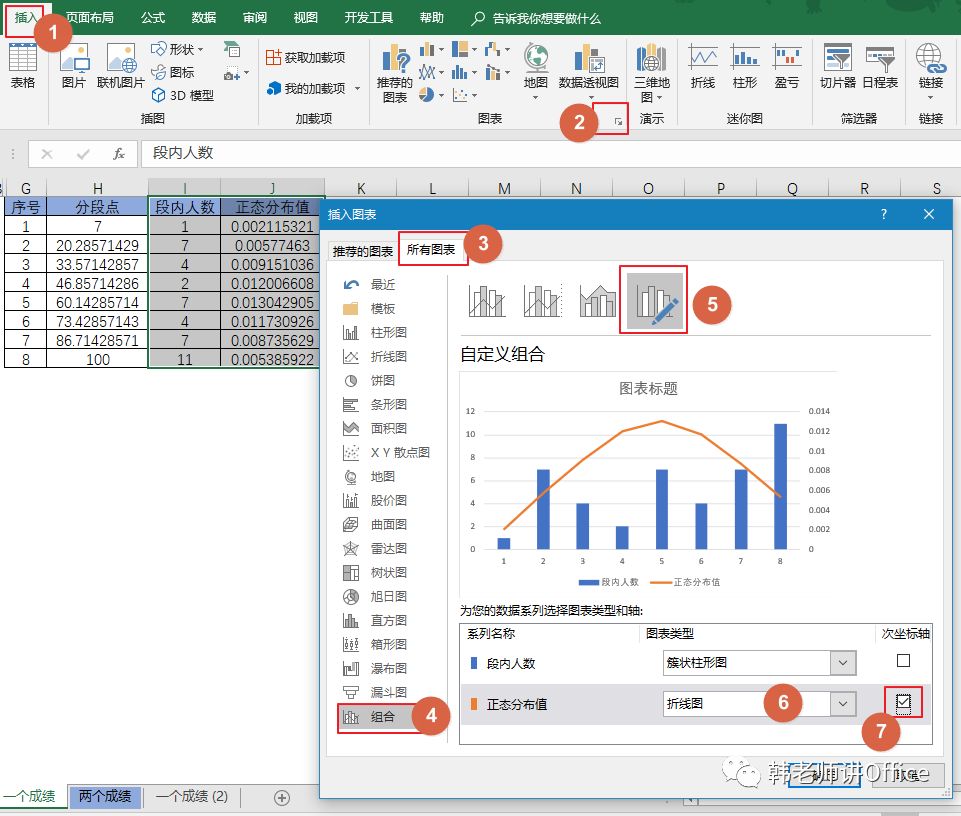The image size is (961, 816).
Task: Insert a 盈亏 win/loss sparkline
Action: click(787, 66)
